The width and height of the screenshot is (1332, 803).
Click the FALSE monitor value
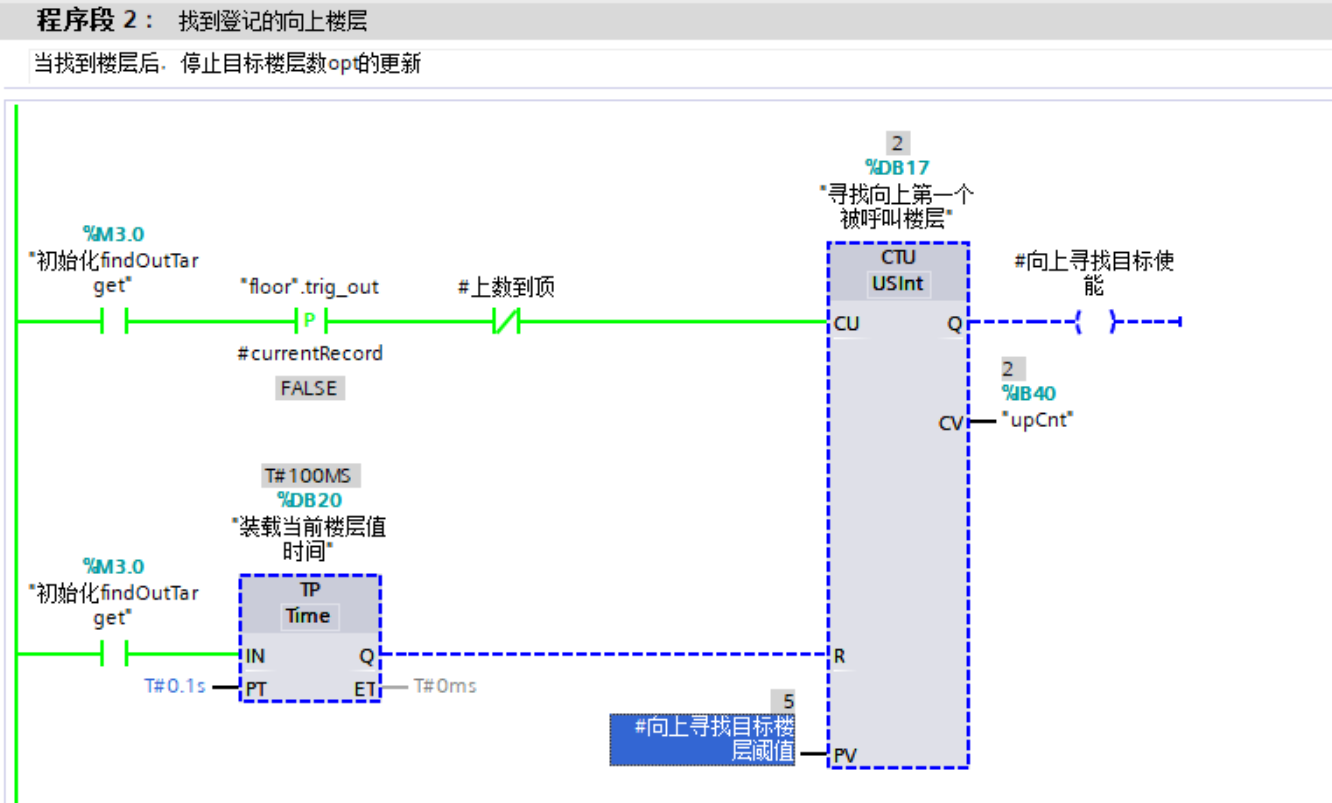tap(309, 388)
